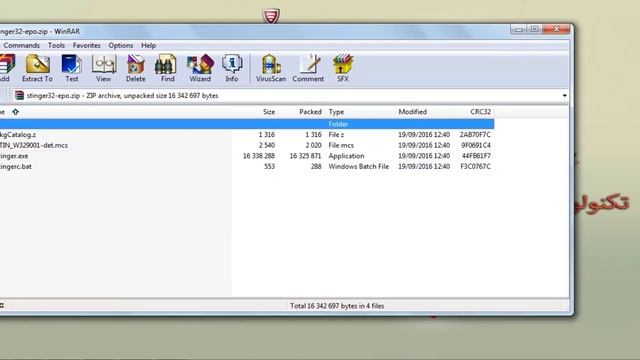Click size value 553
The width and height of the screenshot is (640, 360).
pyautogui.click(x=269, y=167)
